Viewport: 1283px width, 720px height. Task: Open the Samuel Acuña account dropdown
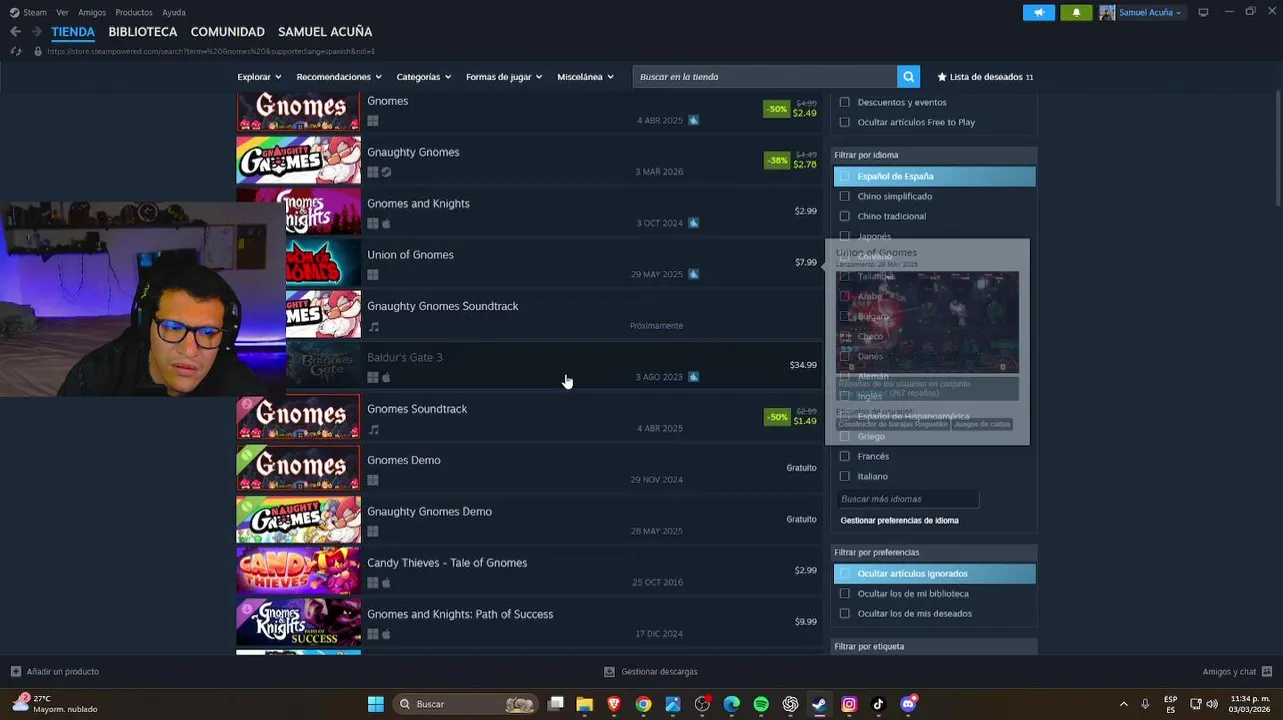[x=1150, y=12]
